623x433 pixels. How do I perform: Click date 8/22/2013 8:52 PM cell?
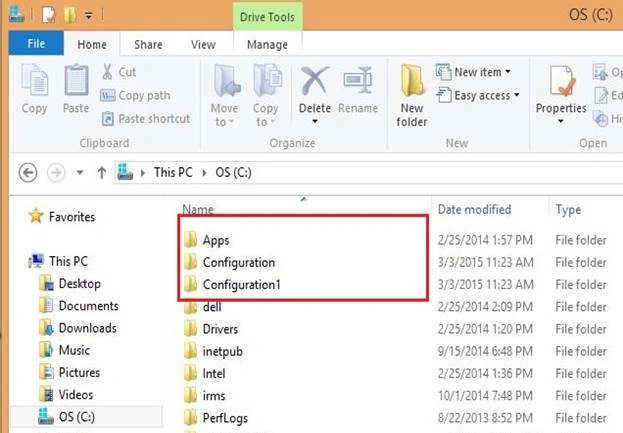click(485, 418)
